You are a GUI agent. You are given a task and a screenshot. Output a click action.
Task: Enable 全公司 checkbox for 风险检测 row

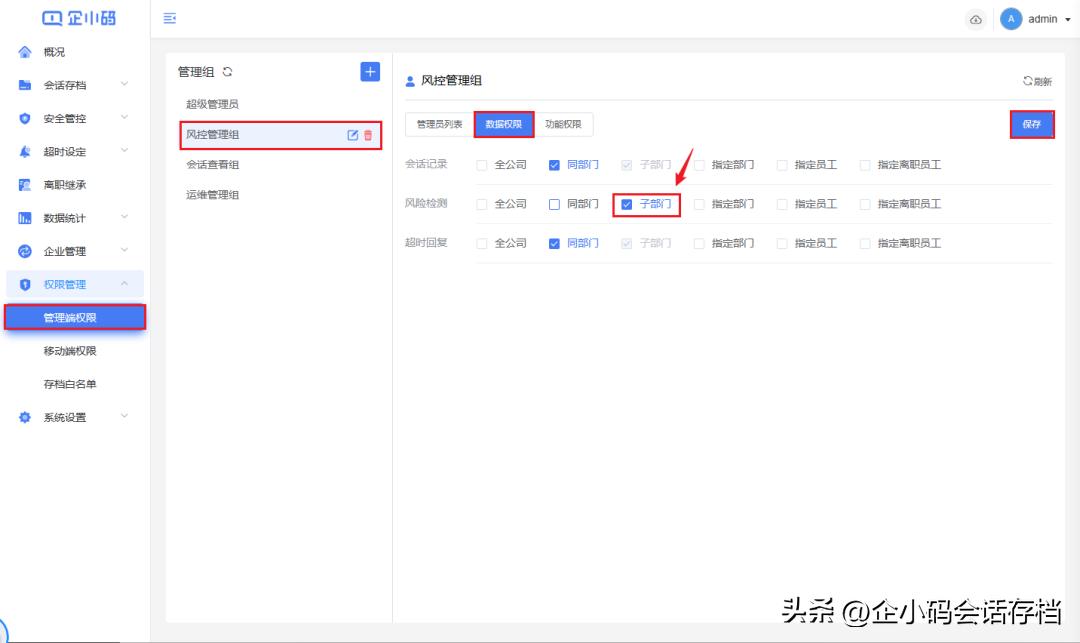[x=481, y=203]
